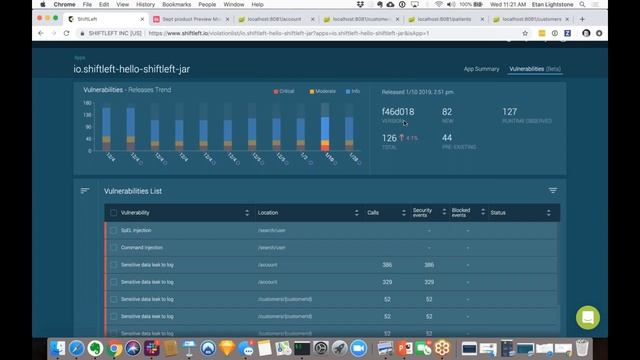Open PowerPoint from the dock

[404, 349]
